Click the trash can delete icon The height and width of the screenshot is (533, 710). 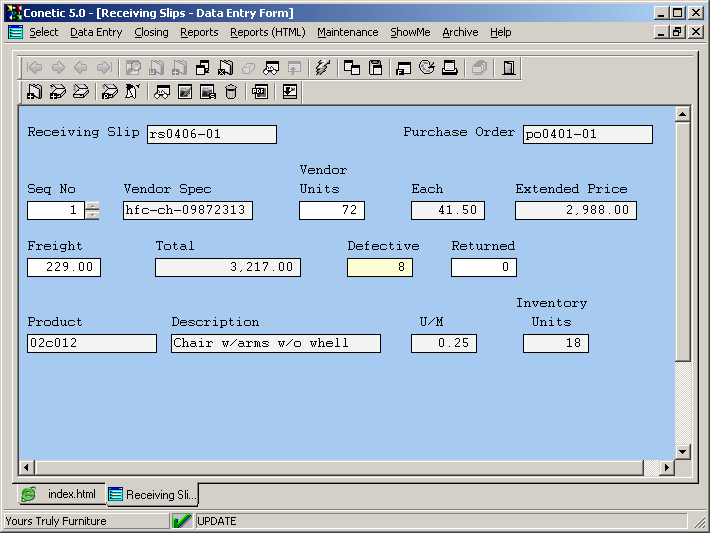231,92
